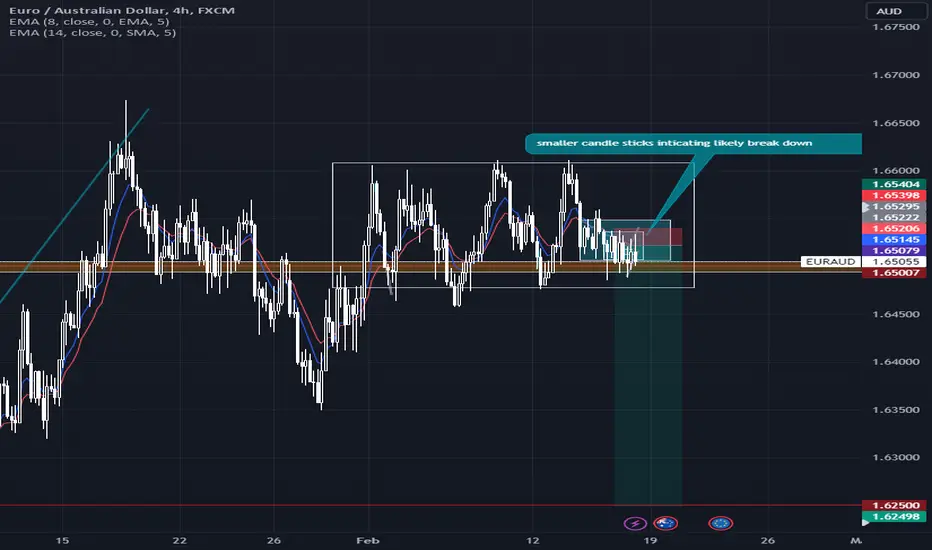Click the 1.66500 price scale value
This screenshot has width=932, height=550.
tap(896, 123)
